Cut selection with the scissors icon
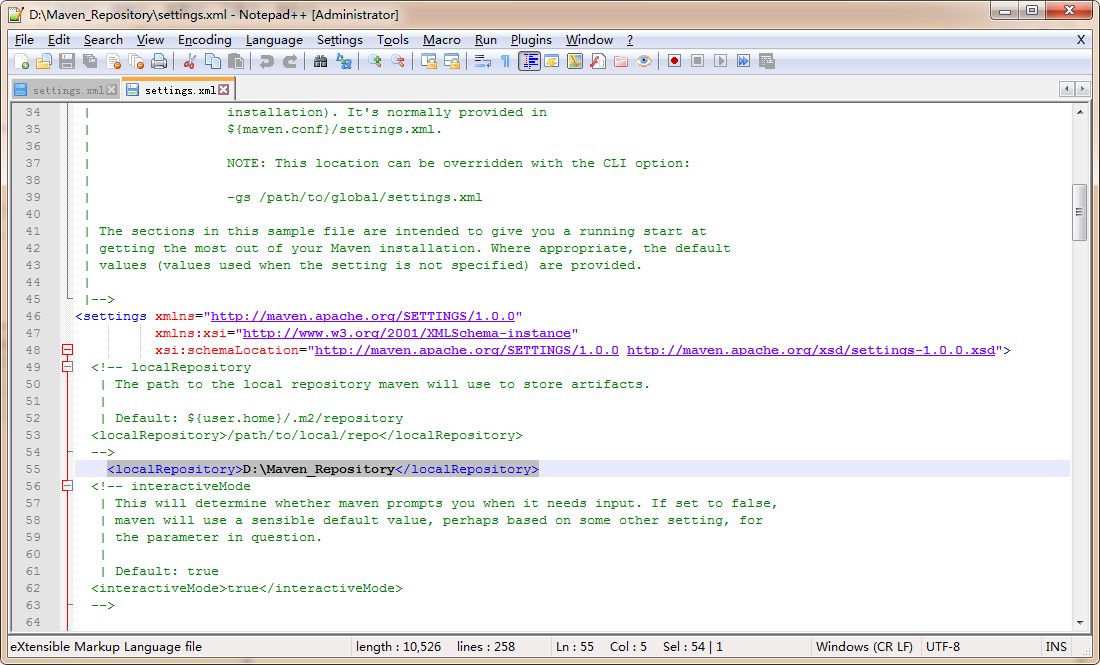Screen dimensions: 1100x665 point(189,62)
